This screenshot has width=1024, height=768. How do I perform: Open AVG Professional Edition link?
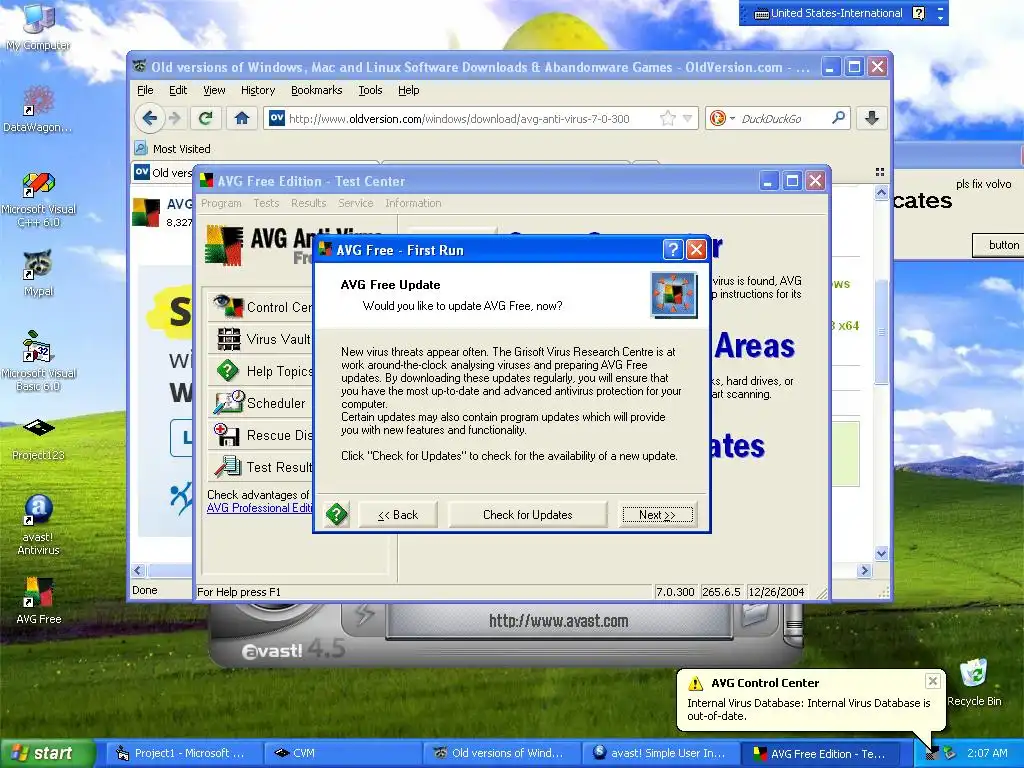tap(259, 507)
